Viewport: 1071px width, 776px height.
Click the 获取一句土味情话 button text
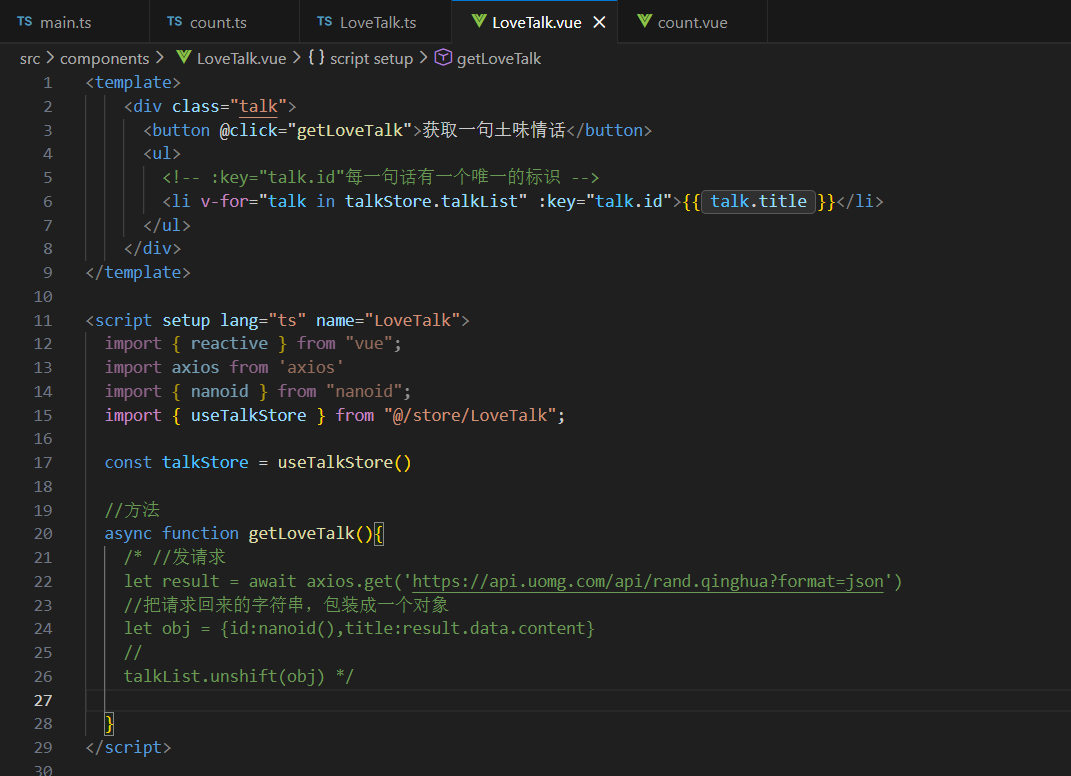[494, 130]
